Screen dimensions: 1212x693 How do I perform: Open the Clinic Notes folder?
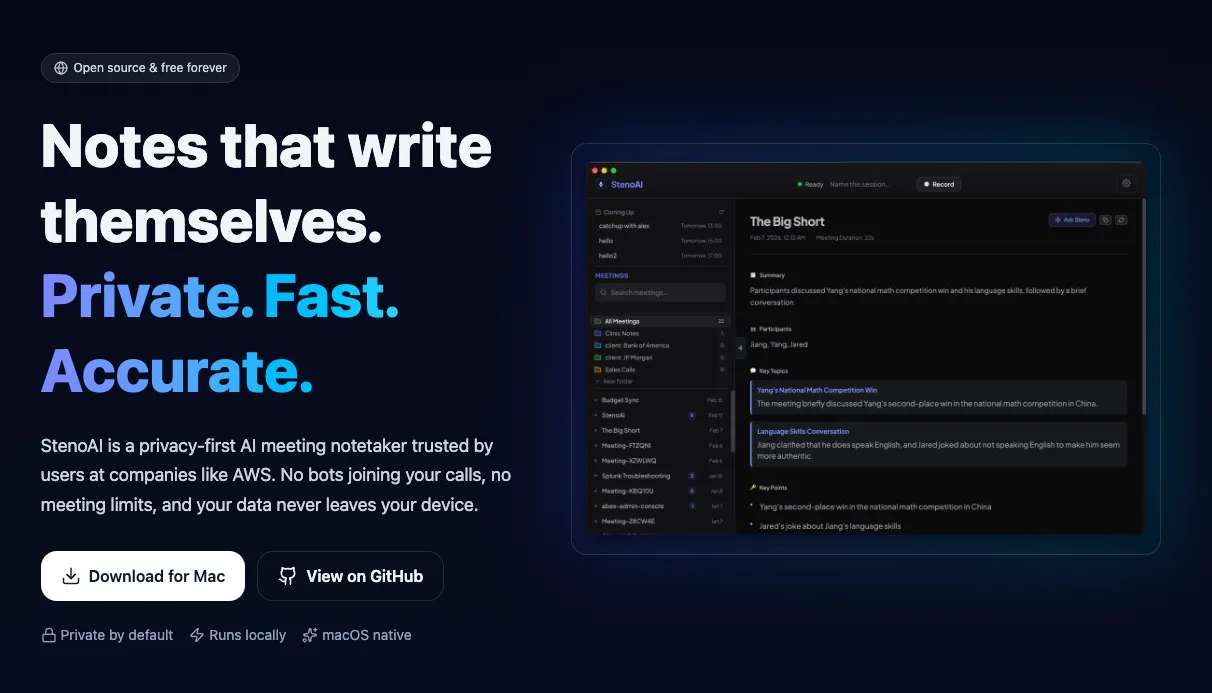pos(660,333)
